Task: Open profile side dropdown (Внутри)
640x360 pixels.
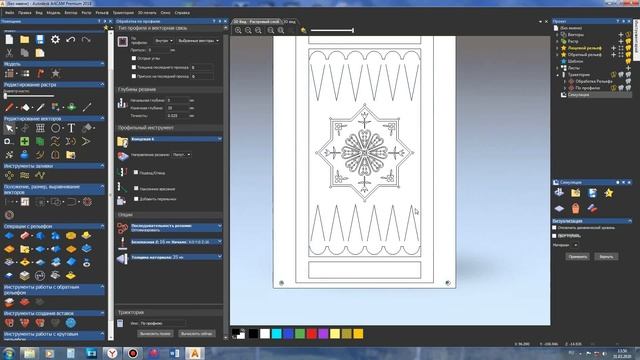Action: tap(164, 41)
